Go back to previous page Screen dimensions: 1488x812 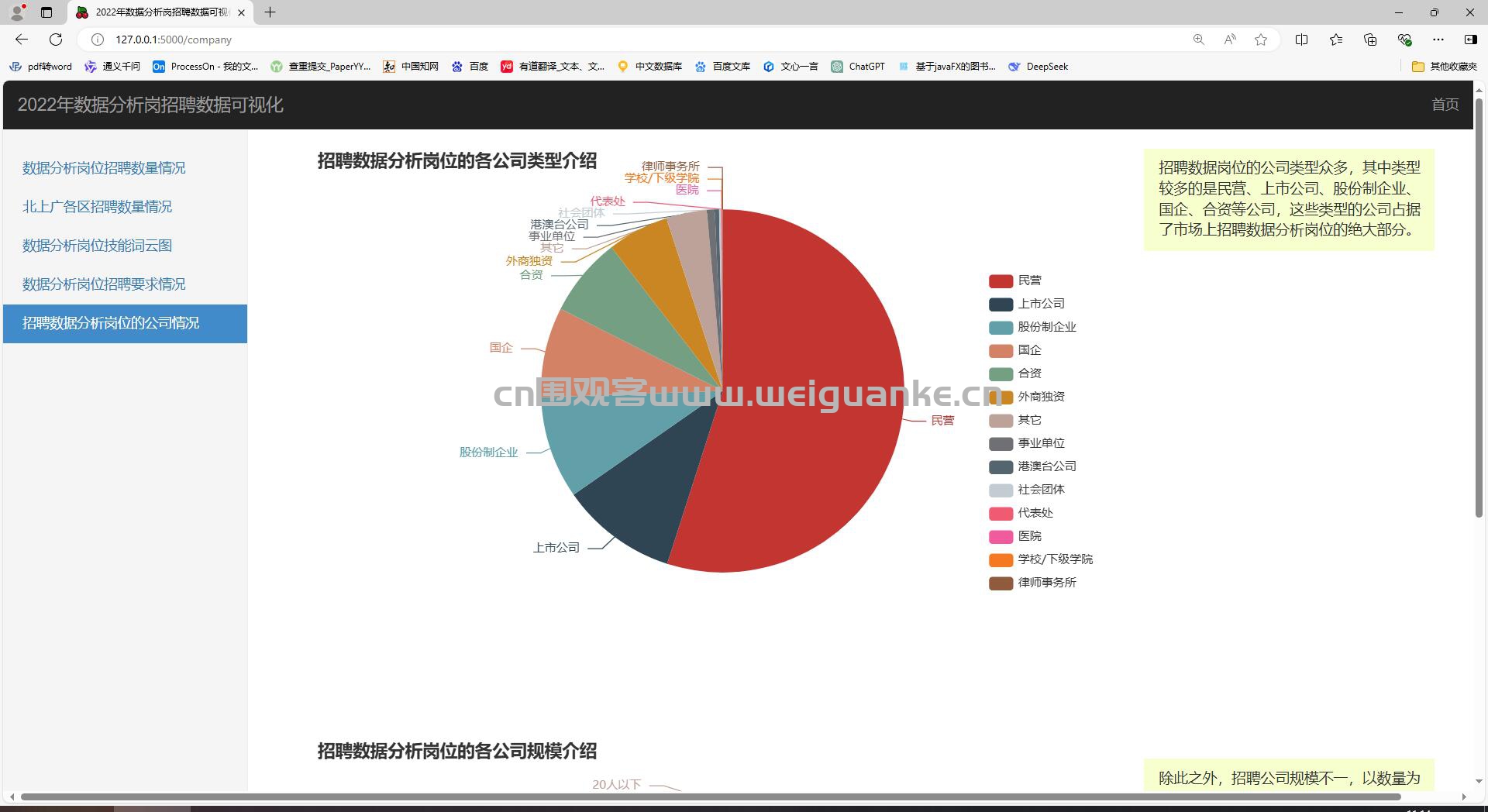point(22,40)
